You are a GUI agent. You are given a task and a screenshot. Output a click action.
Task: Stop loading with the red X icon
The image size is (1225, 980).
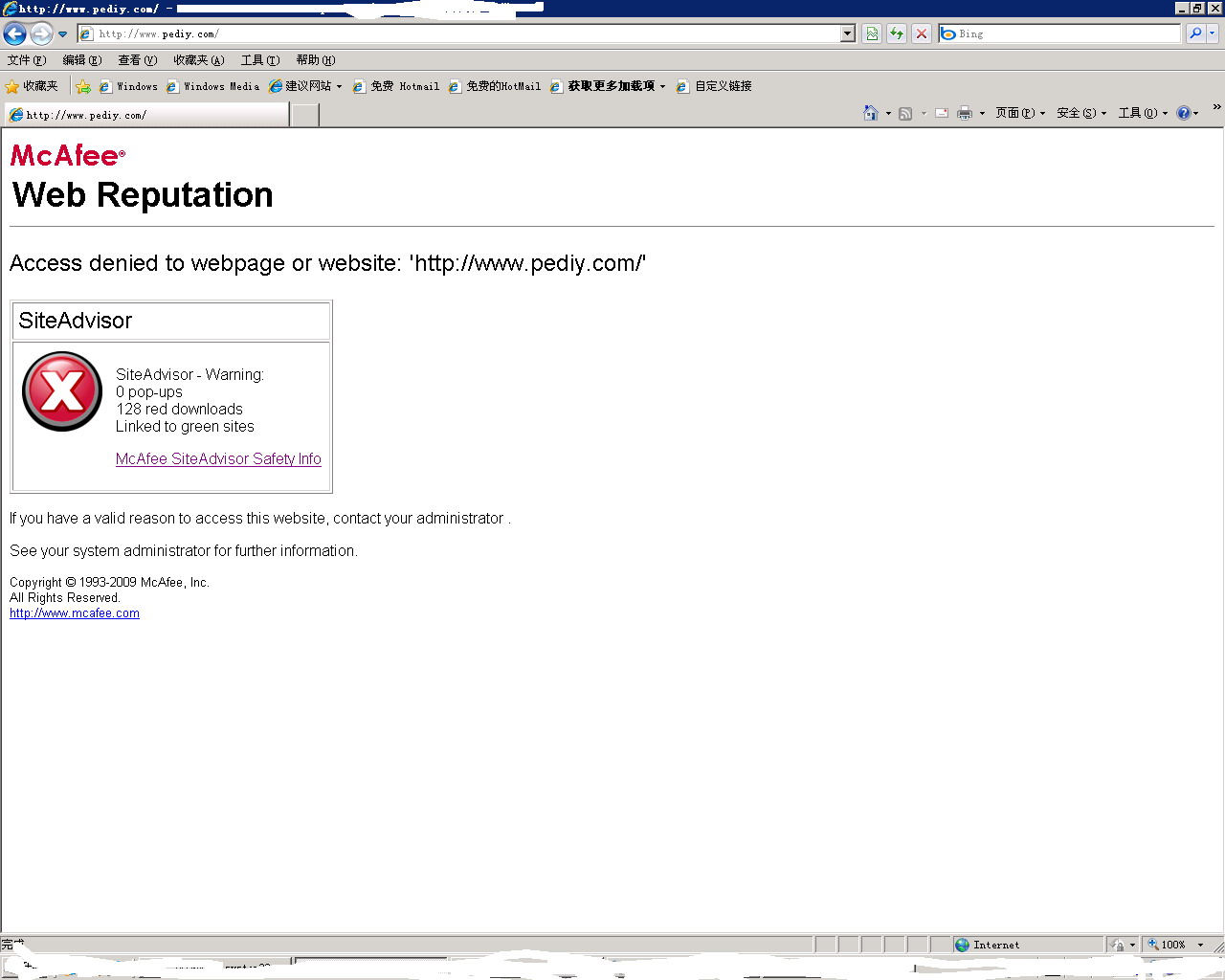point(922,33)
